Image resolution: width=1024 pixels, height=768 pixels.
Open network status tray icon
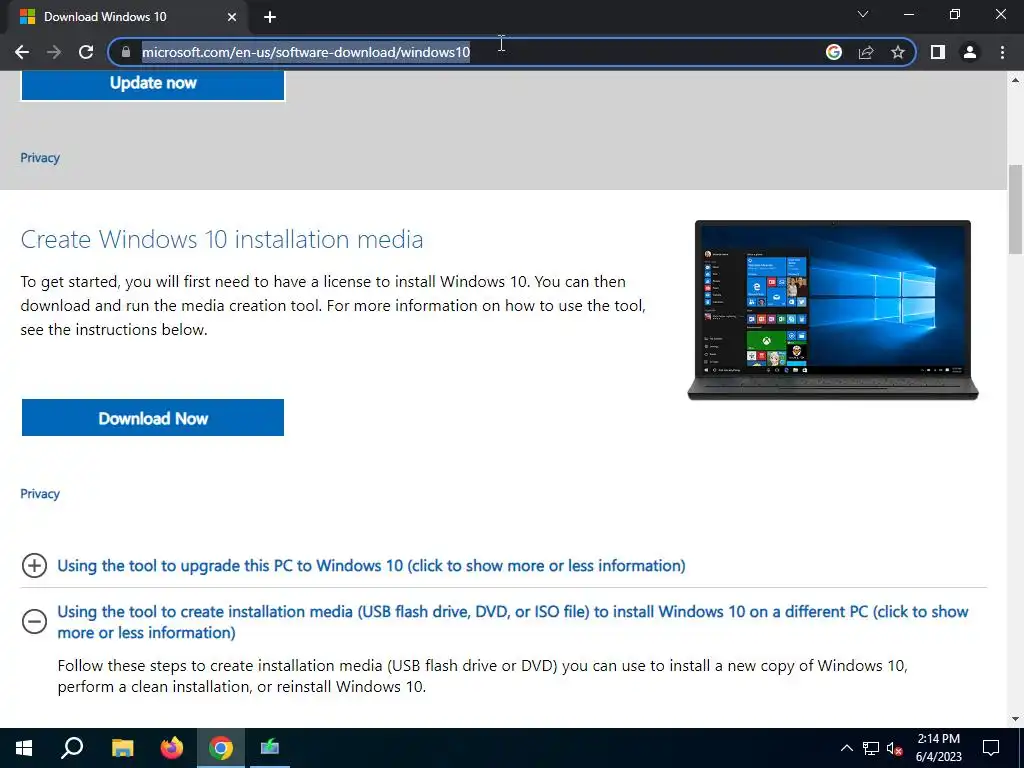(x=871, y=748)
